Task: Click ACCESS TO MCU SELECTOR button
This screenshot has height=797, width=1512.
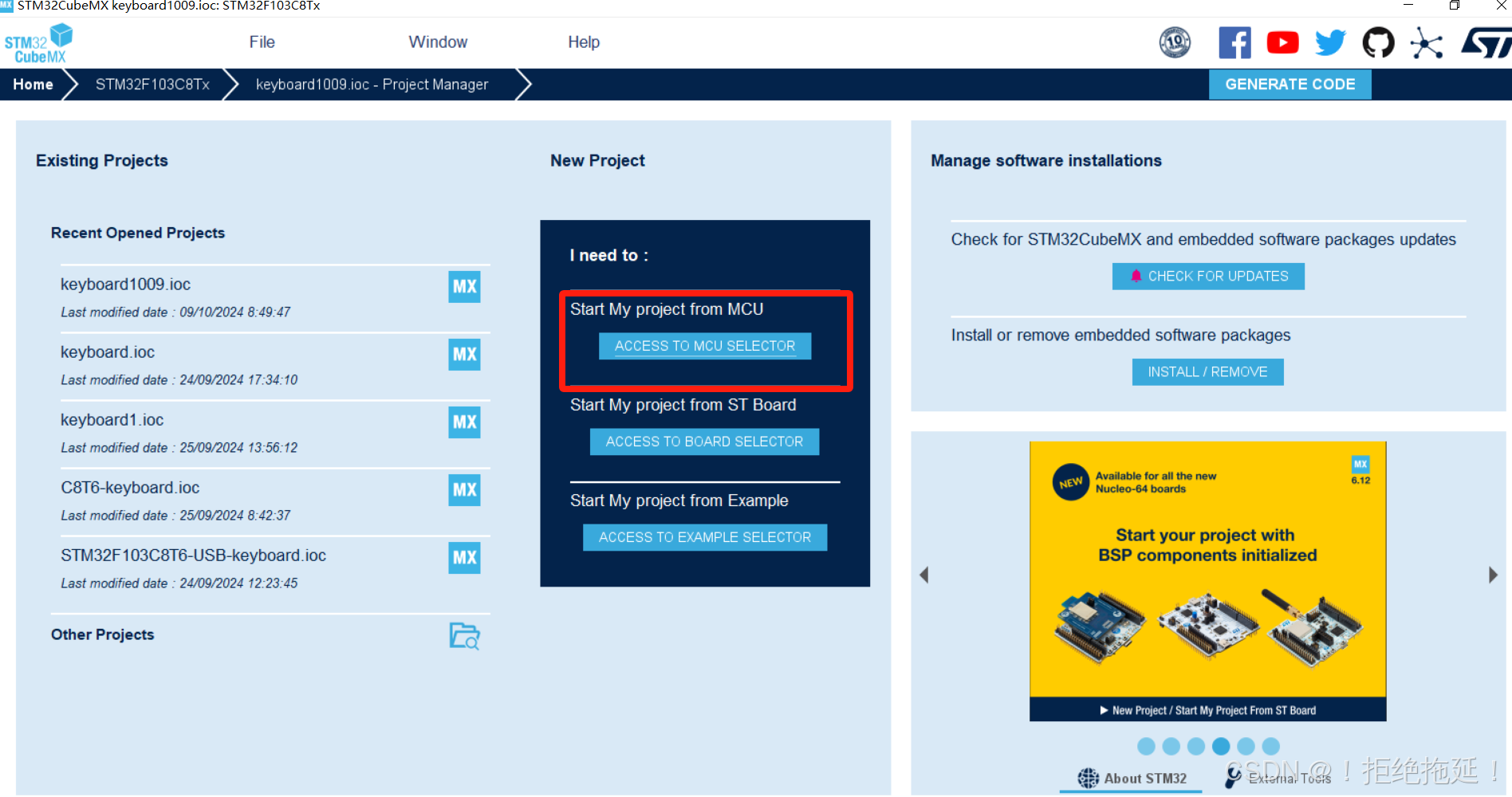Action: click(x=705, y=346)
